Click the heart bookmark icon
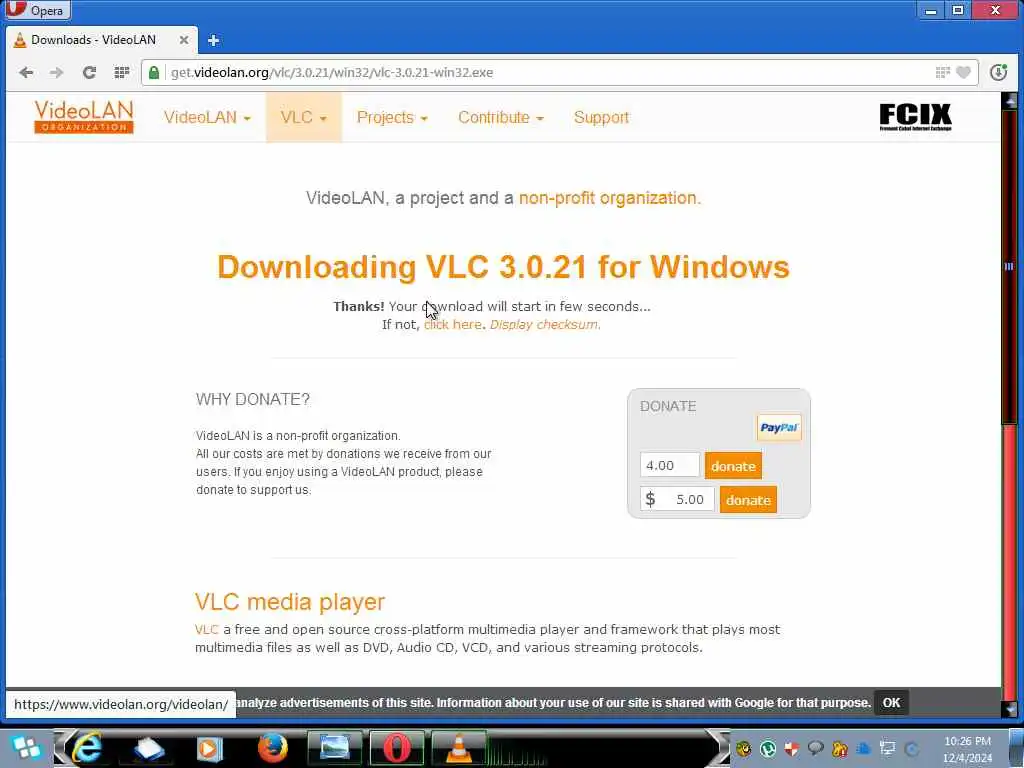The image size is (1024, 768). coord(963,72)
